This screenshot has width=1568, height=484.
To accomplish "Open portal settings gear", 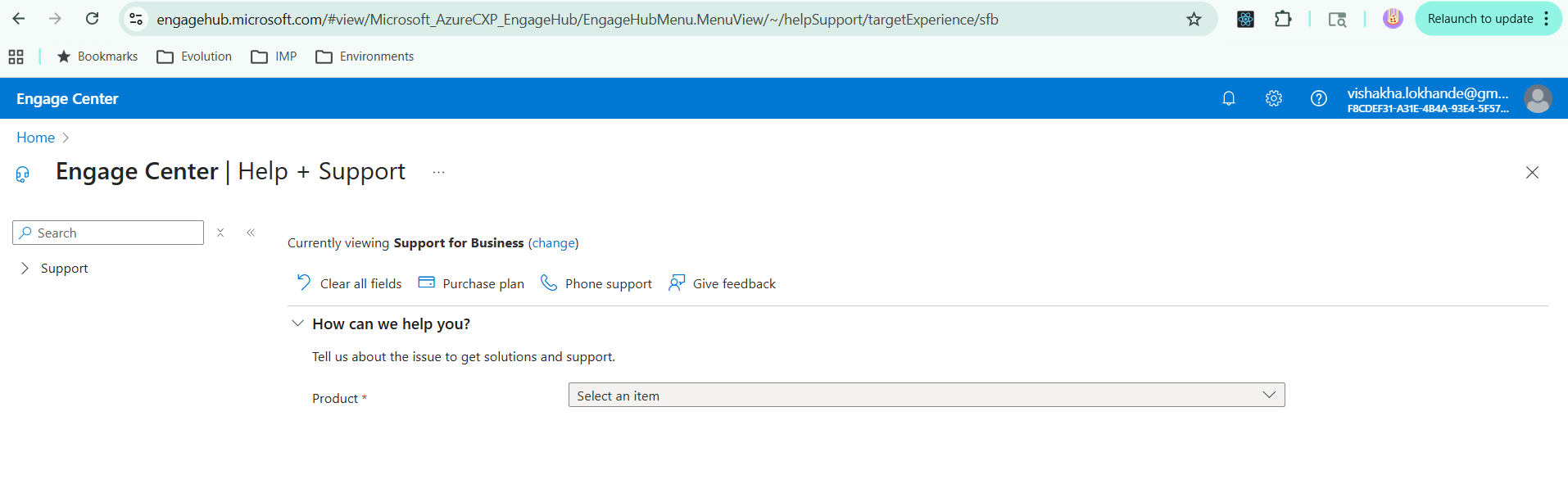I will (1273, 98).
